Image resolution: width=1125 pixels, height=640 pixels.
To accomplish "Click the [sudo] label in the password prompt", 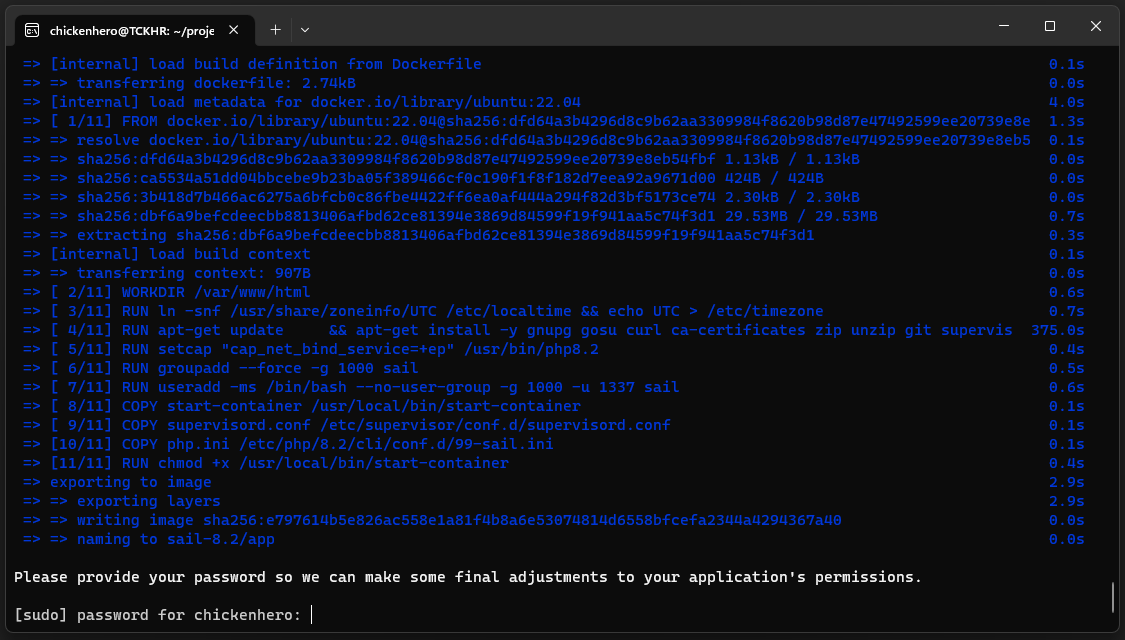I will (41, 614).
